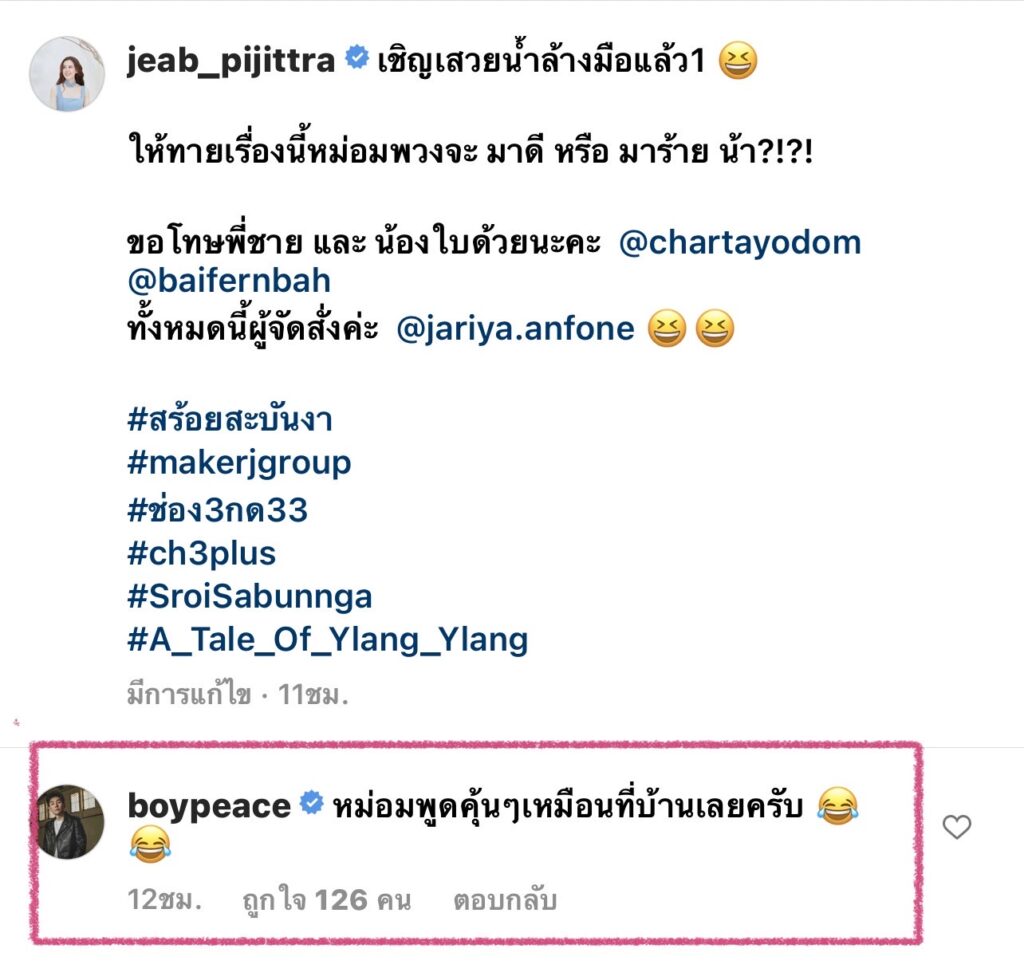Screen dimensions: 1024x976
Task: Open jeab_pijittra's profile picture
Action: [67, 74]
